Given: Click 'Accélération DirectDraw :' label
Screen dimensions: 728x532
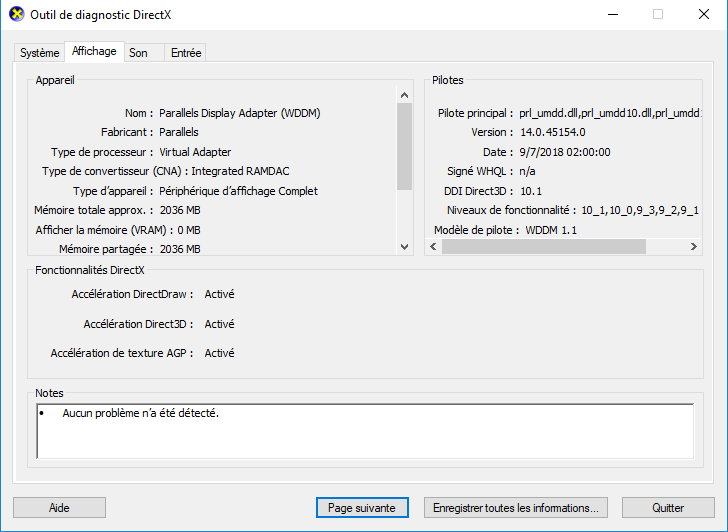Looking at the screenshot, I should [x=132, y=294].
